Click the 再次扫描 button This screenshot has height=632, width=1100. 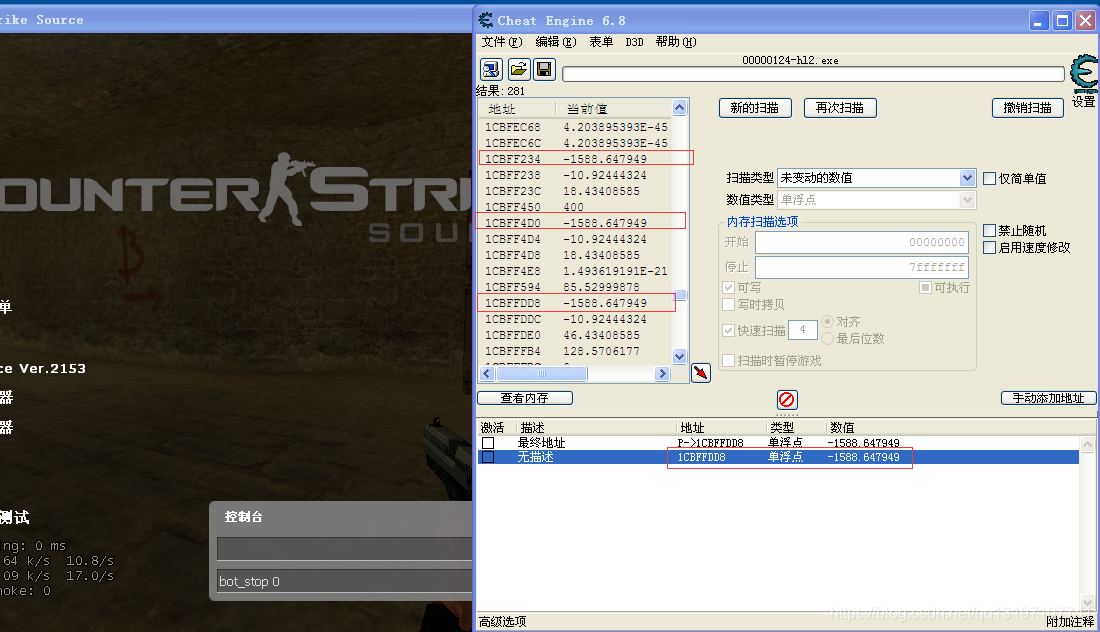tap(840, 108)
